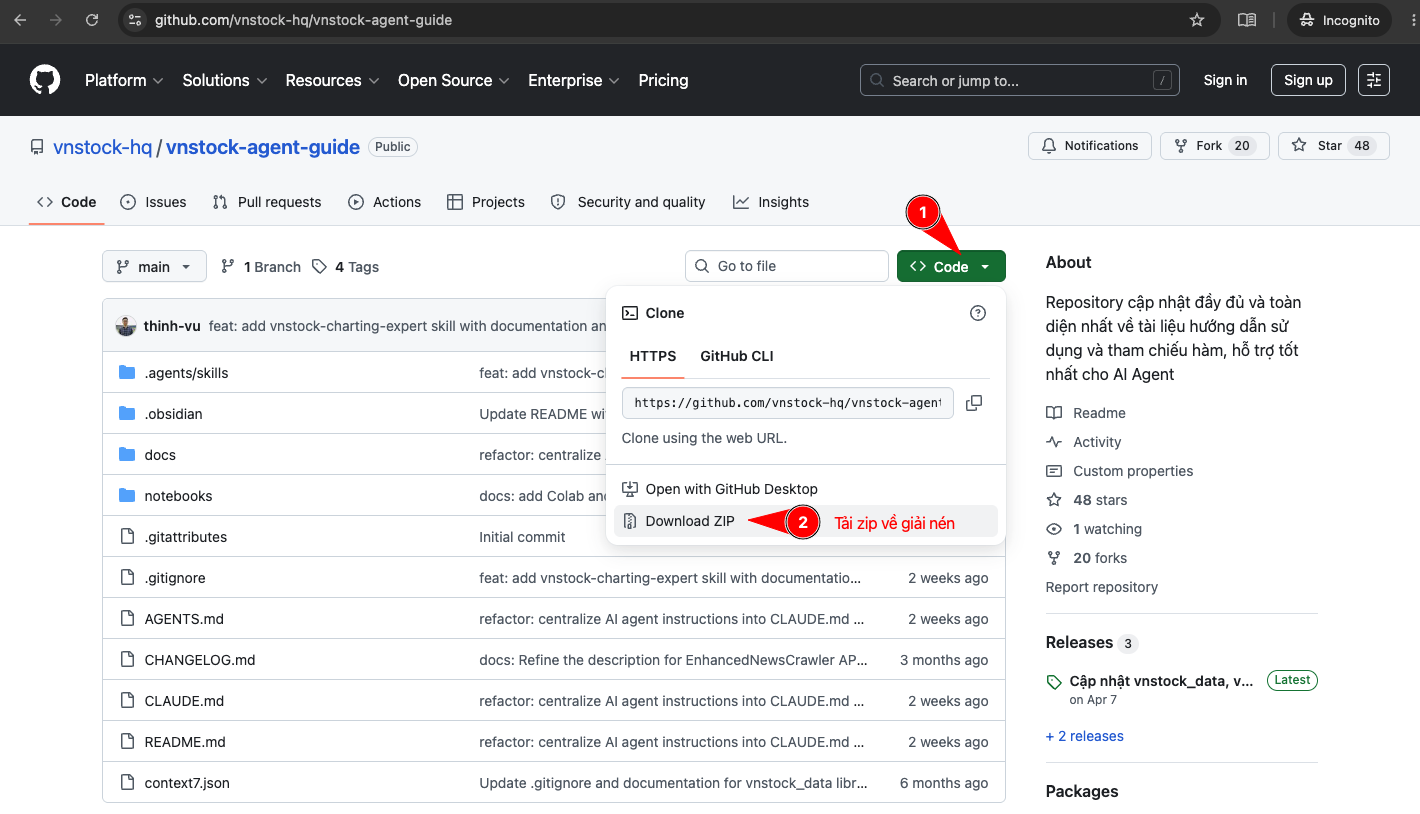Open README.md file
The width and height of the screenshot is (1420, 814).
(x=185, y=742)
